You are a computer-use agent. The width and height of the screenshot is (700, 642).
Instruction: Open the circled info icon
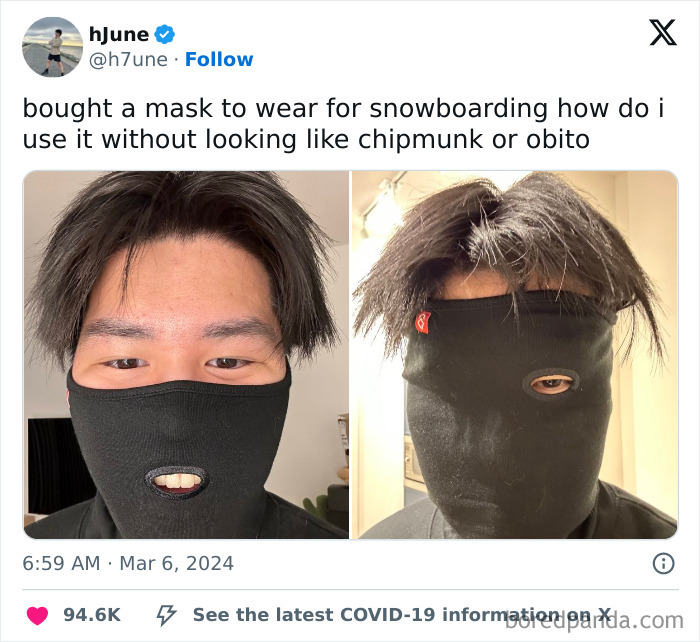pyautogui.click(x=663, y=563)
